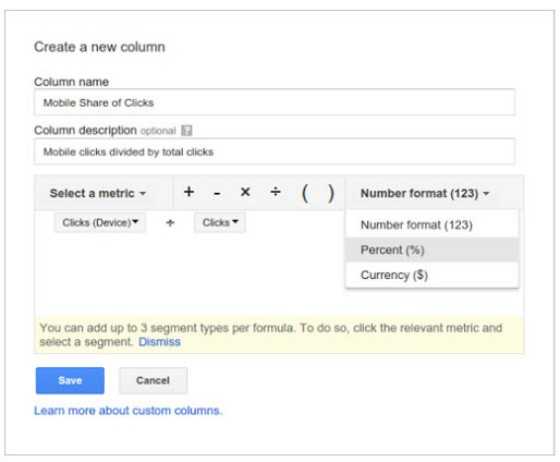Insert the multiplication operator

[x=245, y=192]
